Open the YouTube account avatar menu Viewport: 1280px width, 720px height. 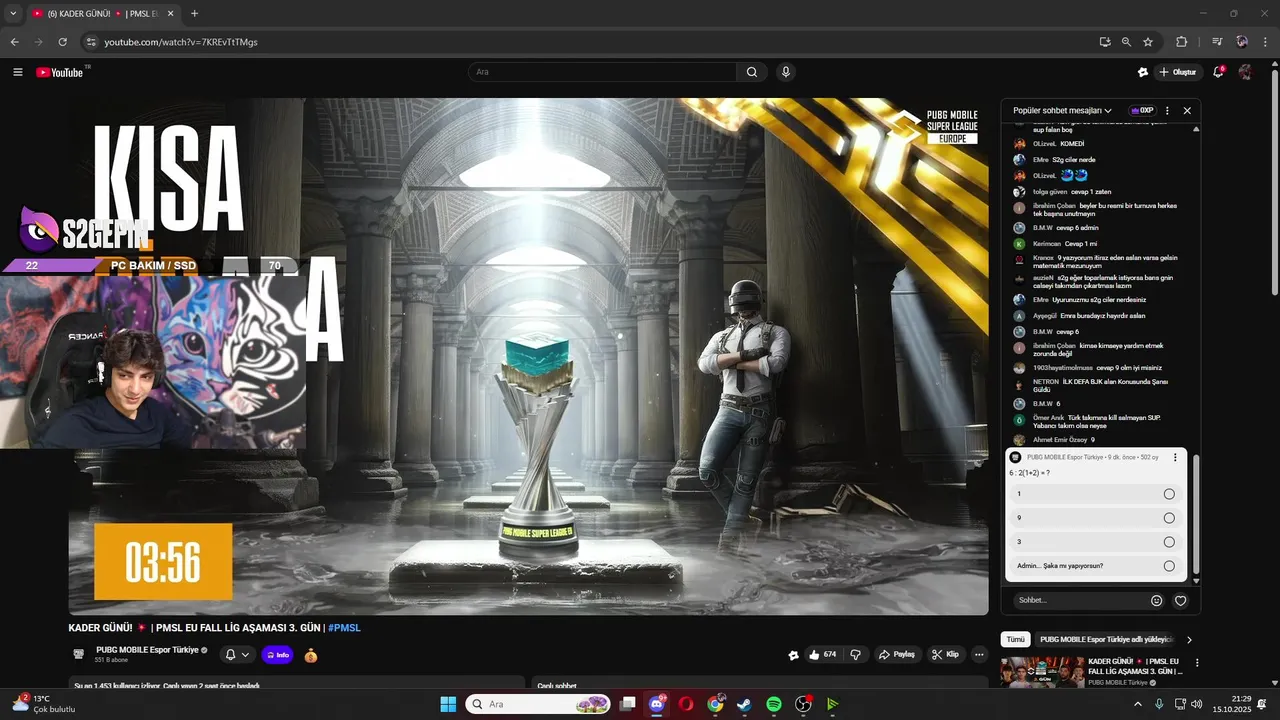point(1245,72)
